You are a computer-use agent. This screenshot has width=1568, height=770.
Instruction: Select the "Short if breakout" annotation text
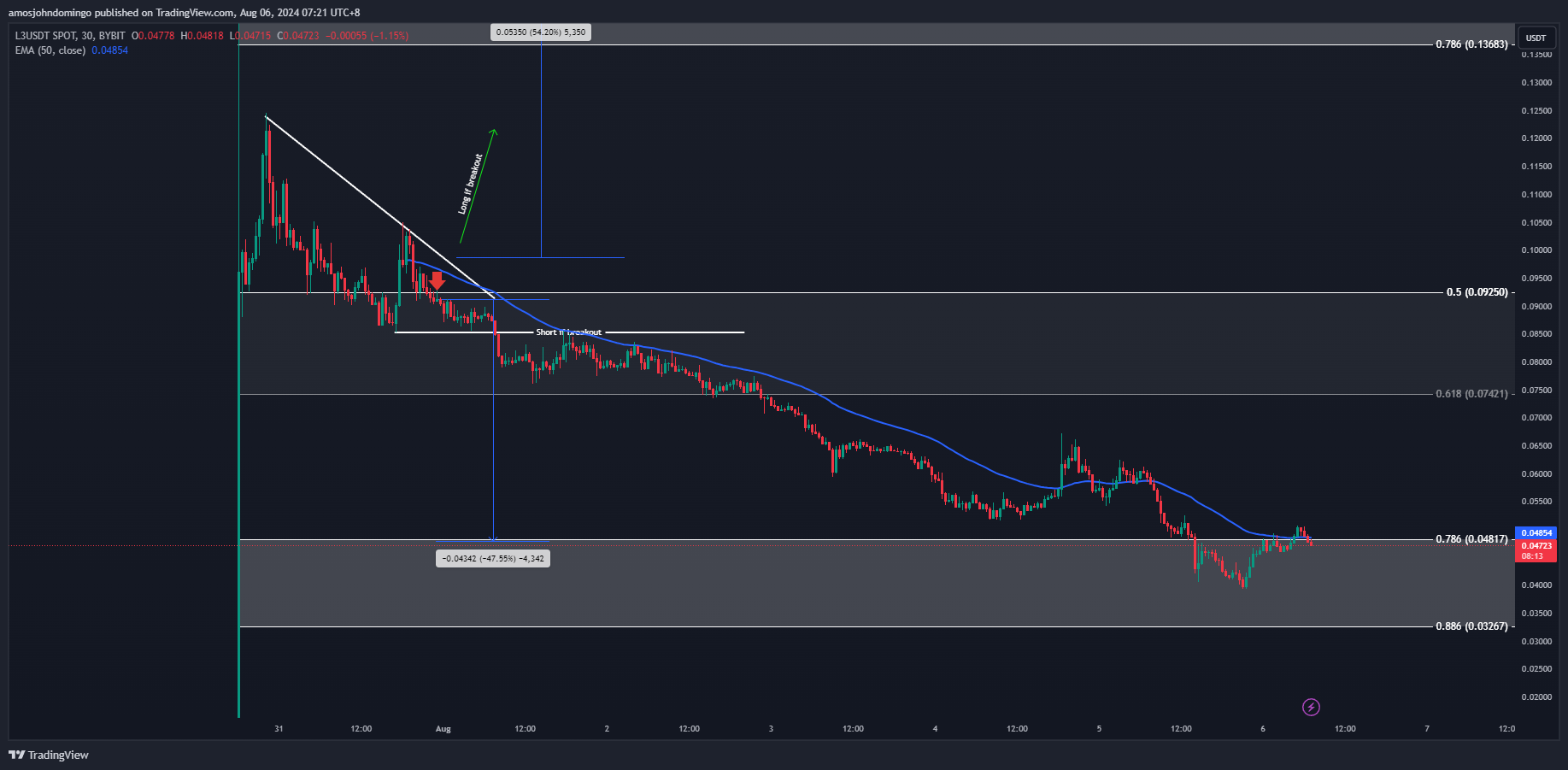(x=568, y=332)
